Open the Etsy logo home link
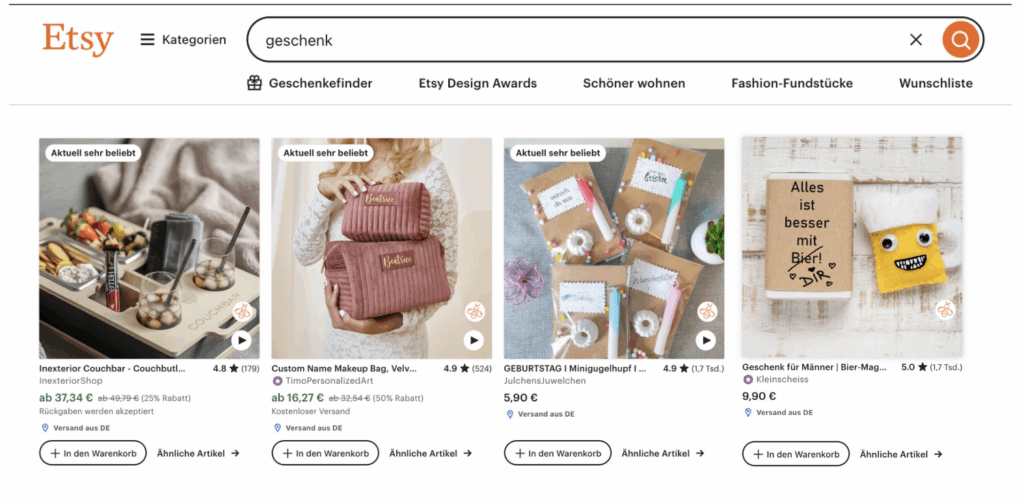This screenshot has width=1024, height=502. point(78,39)
